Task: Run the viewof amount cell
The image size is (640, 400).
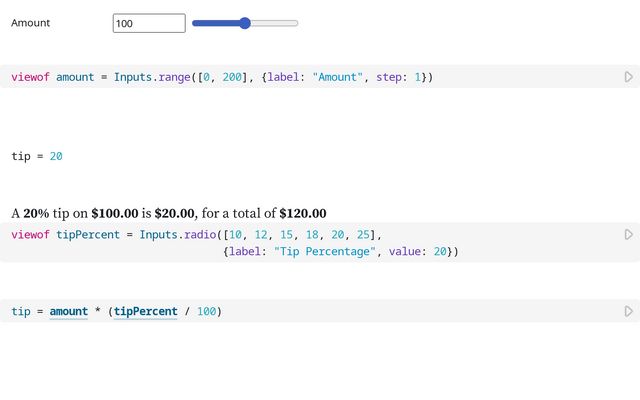Action: click(x=628, y=77)
